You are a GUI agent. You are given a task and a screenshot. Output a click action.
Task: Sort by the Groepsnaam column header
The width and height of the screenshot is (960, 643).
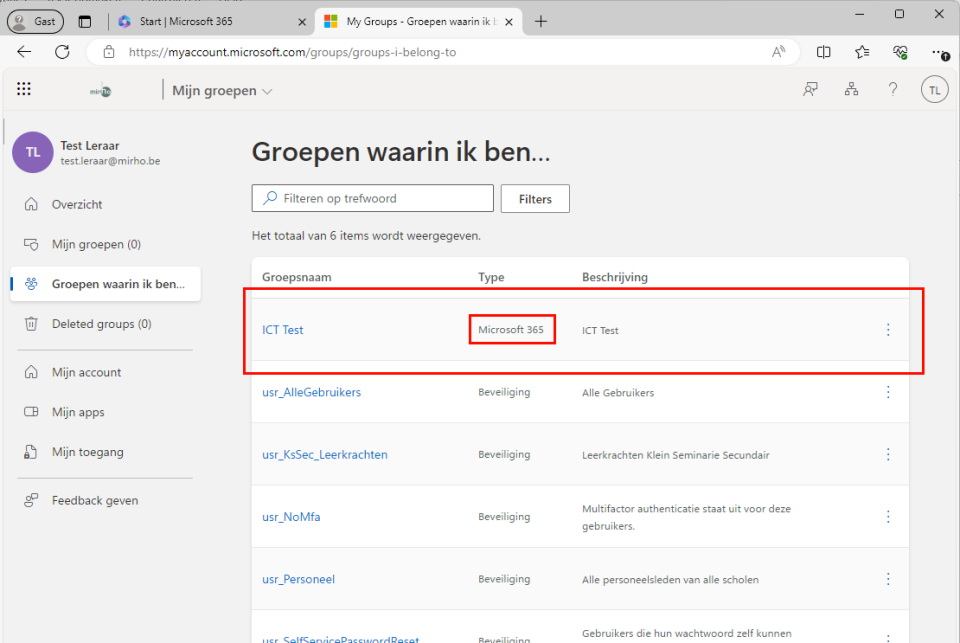pyautogui.click(x=297, y=277)
